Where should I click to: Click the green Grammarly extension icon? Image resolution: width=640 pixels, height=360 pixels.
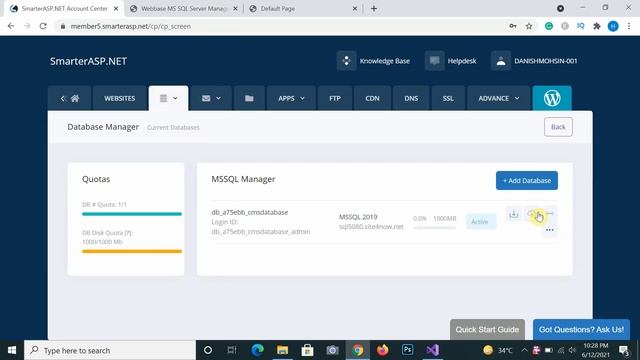[549, 26]
